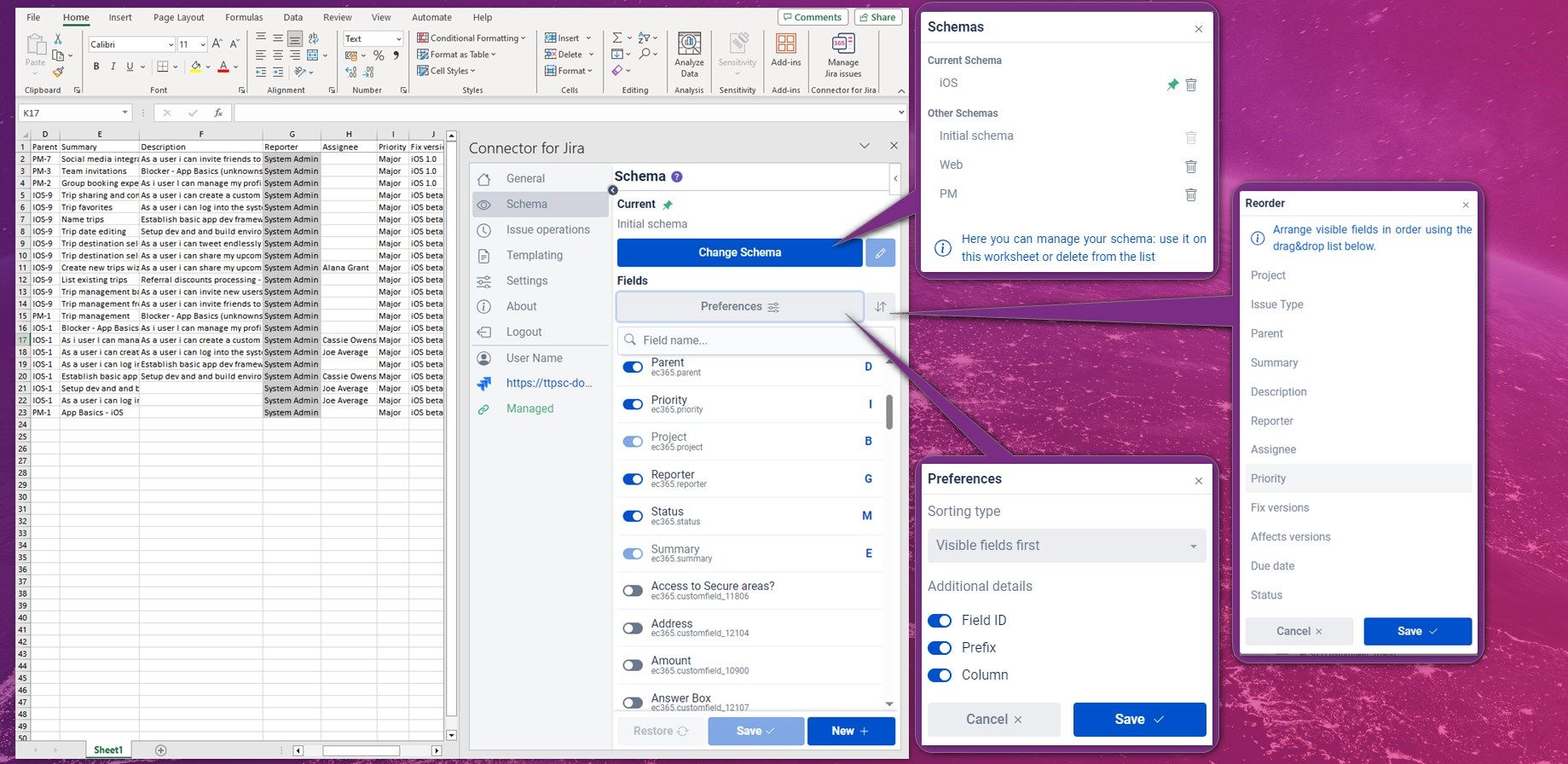Viewport: 1568px width, 764px height.
Task: Toggle the Status field switch
Action: click(633, 516)
